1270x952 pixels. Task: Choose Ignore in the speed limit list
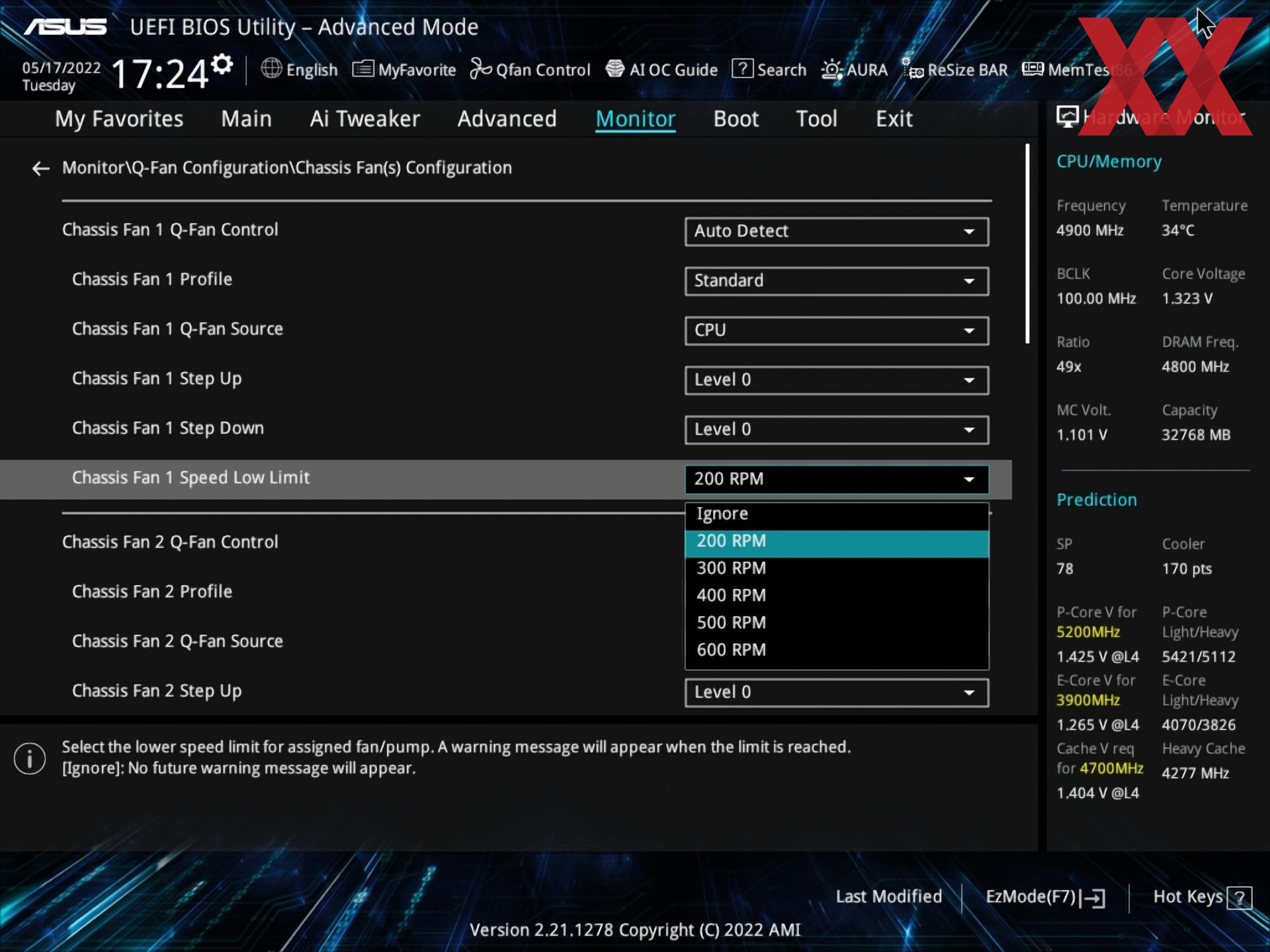[x=837, y=514]
